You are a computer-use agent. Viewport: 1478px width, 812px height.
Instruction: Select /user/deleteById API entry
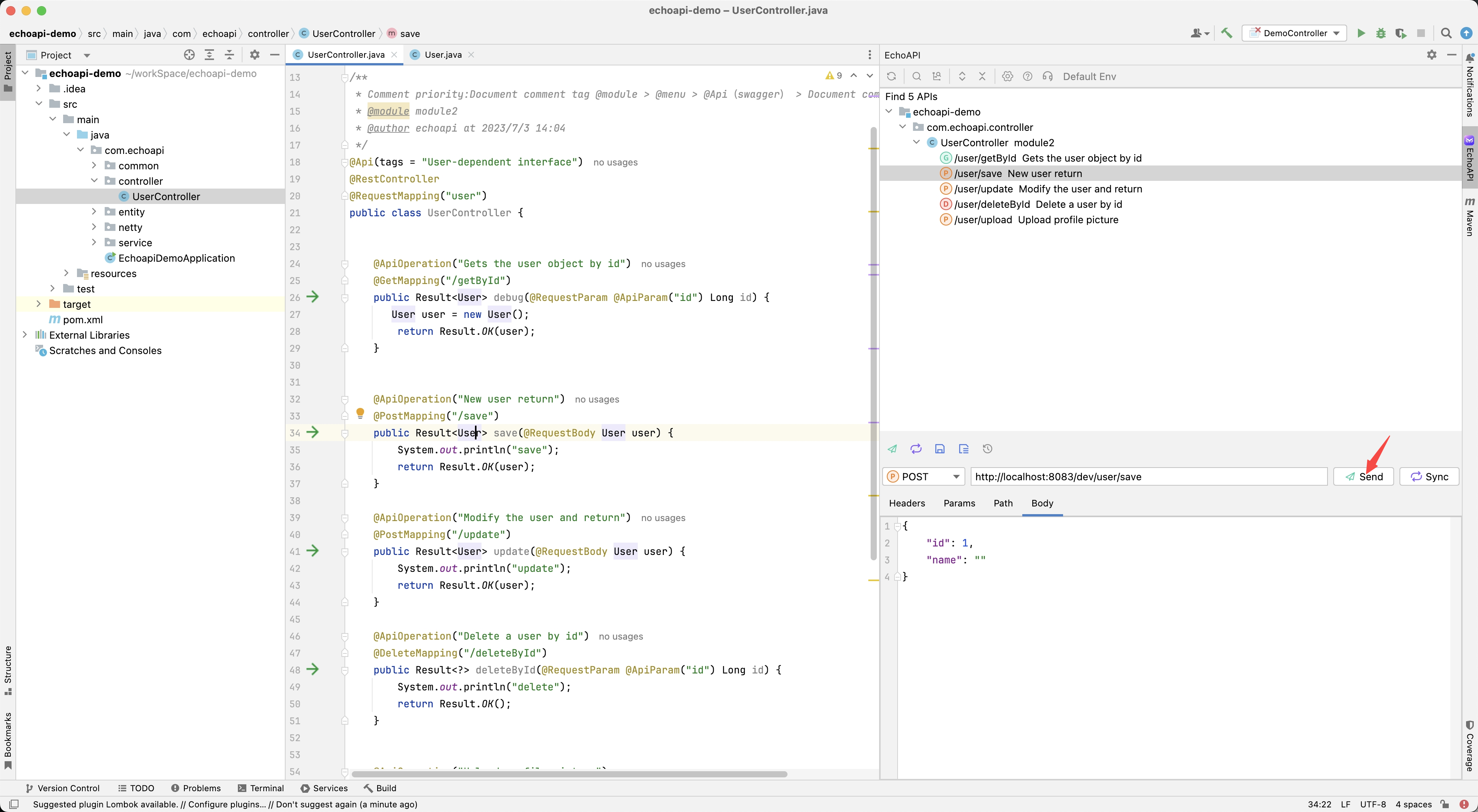(x=1031, y=204)
